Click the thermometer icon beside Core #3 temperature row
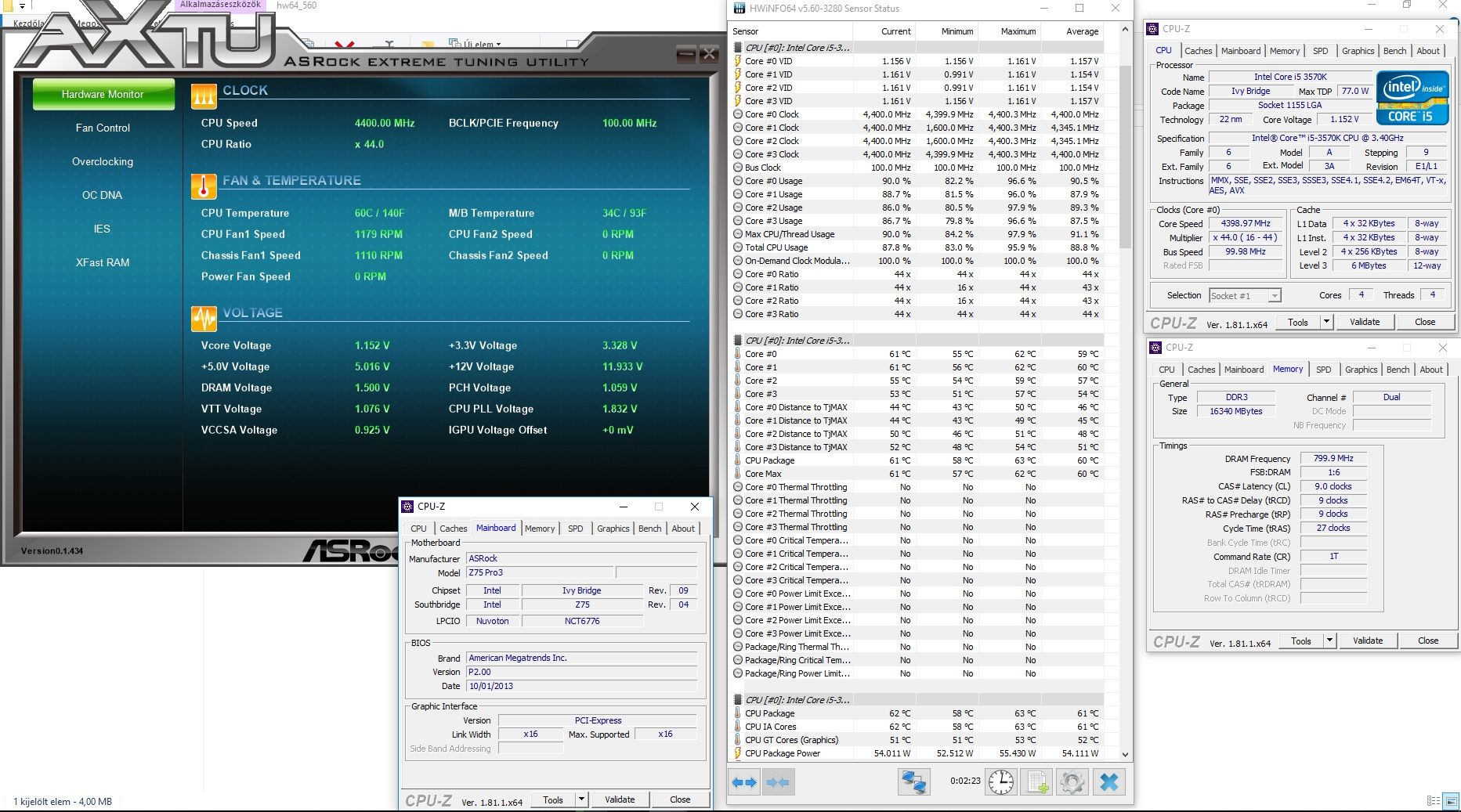This screenshot has height=812, width=1461. coord(737,394)
